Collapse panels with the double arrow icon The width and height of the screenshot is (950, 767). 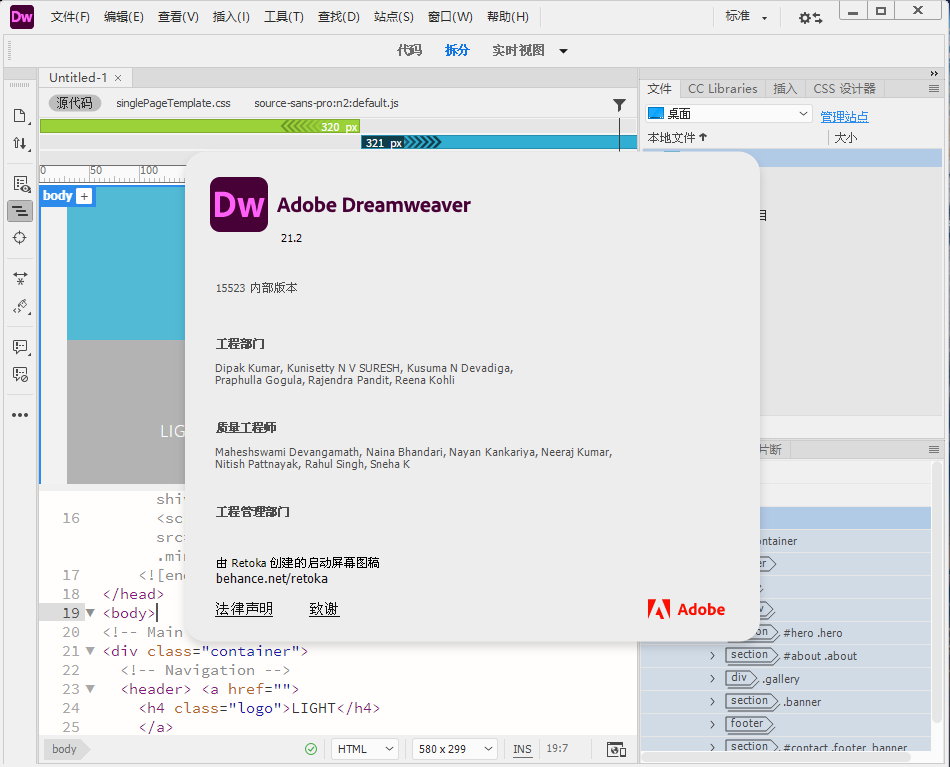[x=934, y=73]
